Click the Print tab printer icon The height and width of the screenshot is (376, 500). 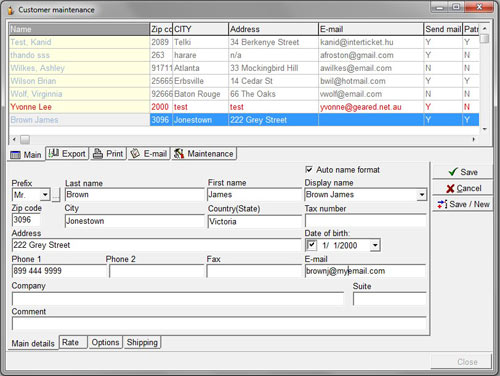pyautogui.click(x=98, y=154)
